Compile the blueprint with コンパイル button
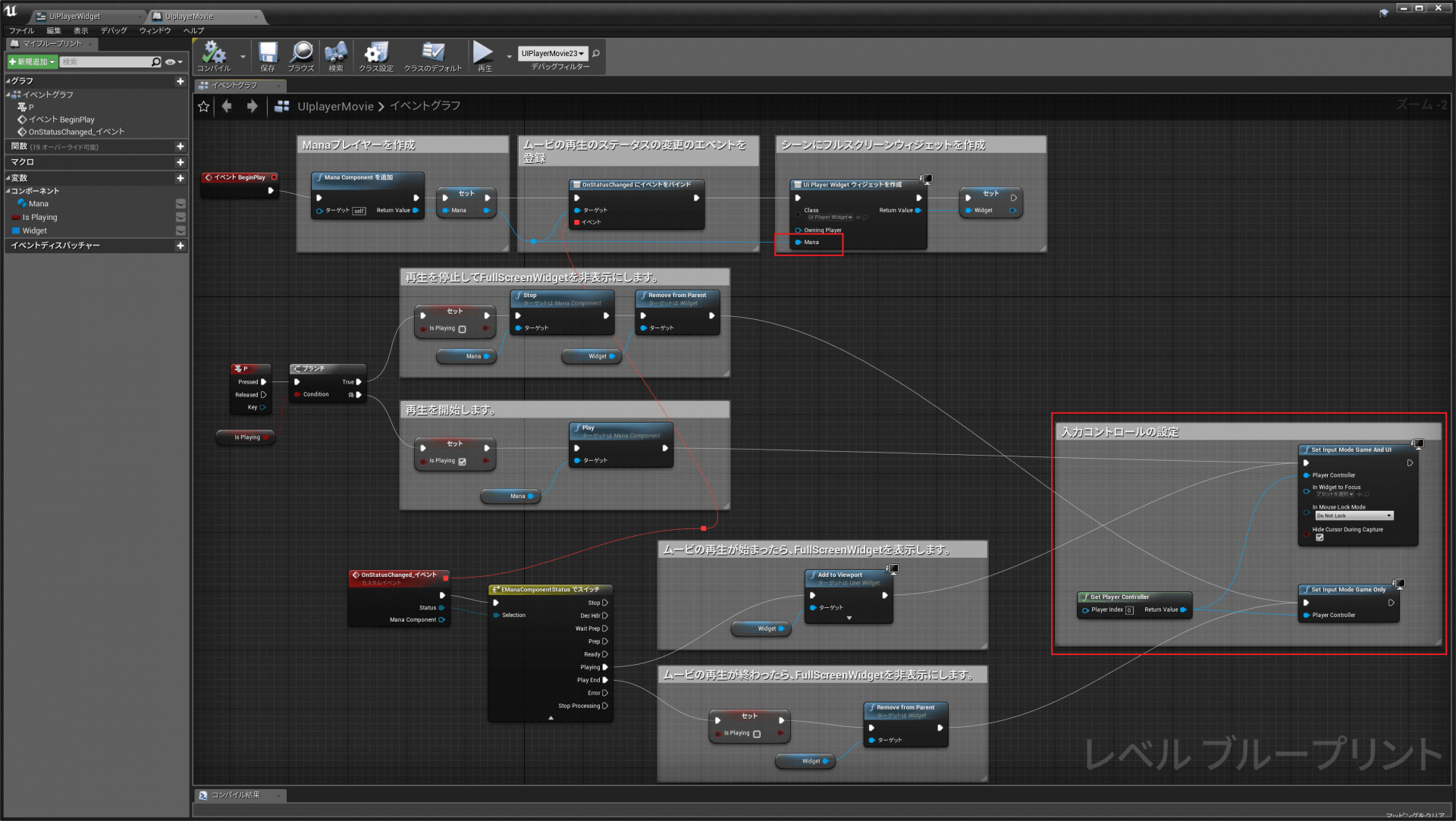Viewport: 1456px width, 821px height. point(214,56)
